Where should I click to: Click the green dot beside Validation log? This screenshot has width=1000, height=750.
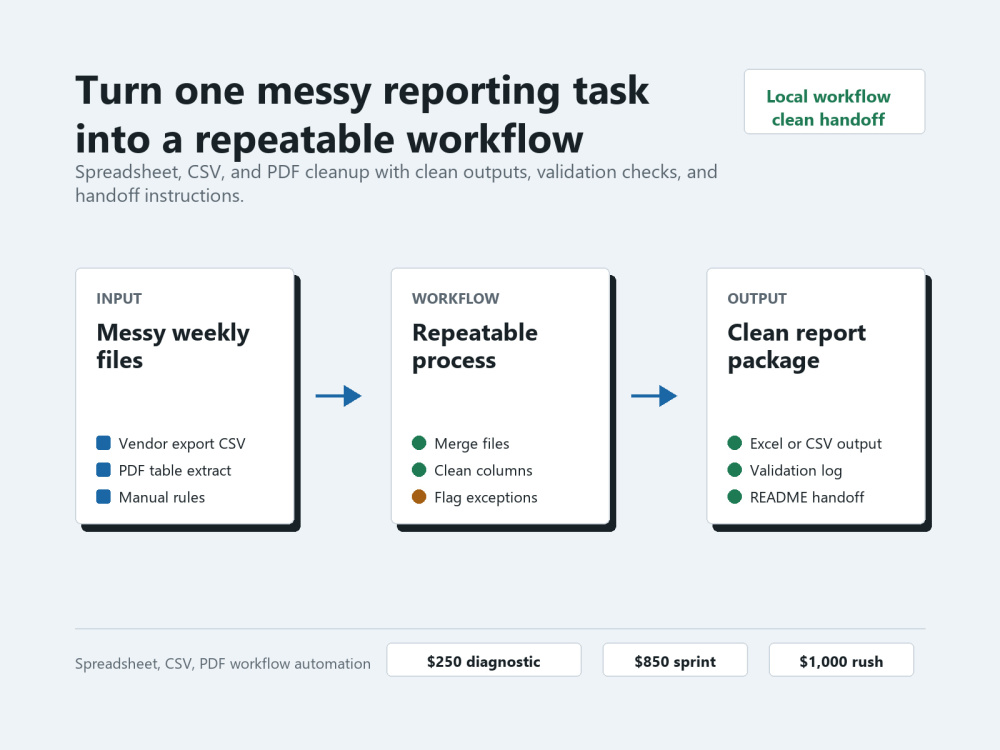[x=735, y=470]
